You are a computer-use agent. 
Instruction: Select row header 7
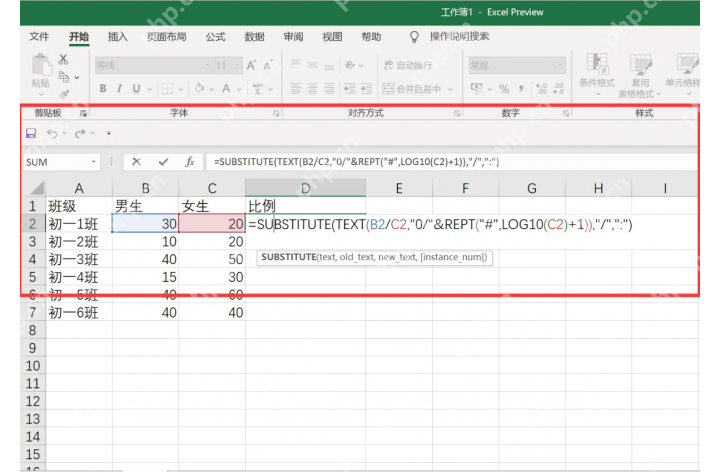(32, 313)
